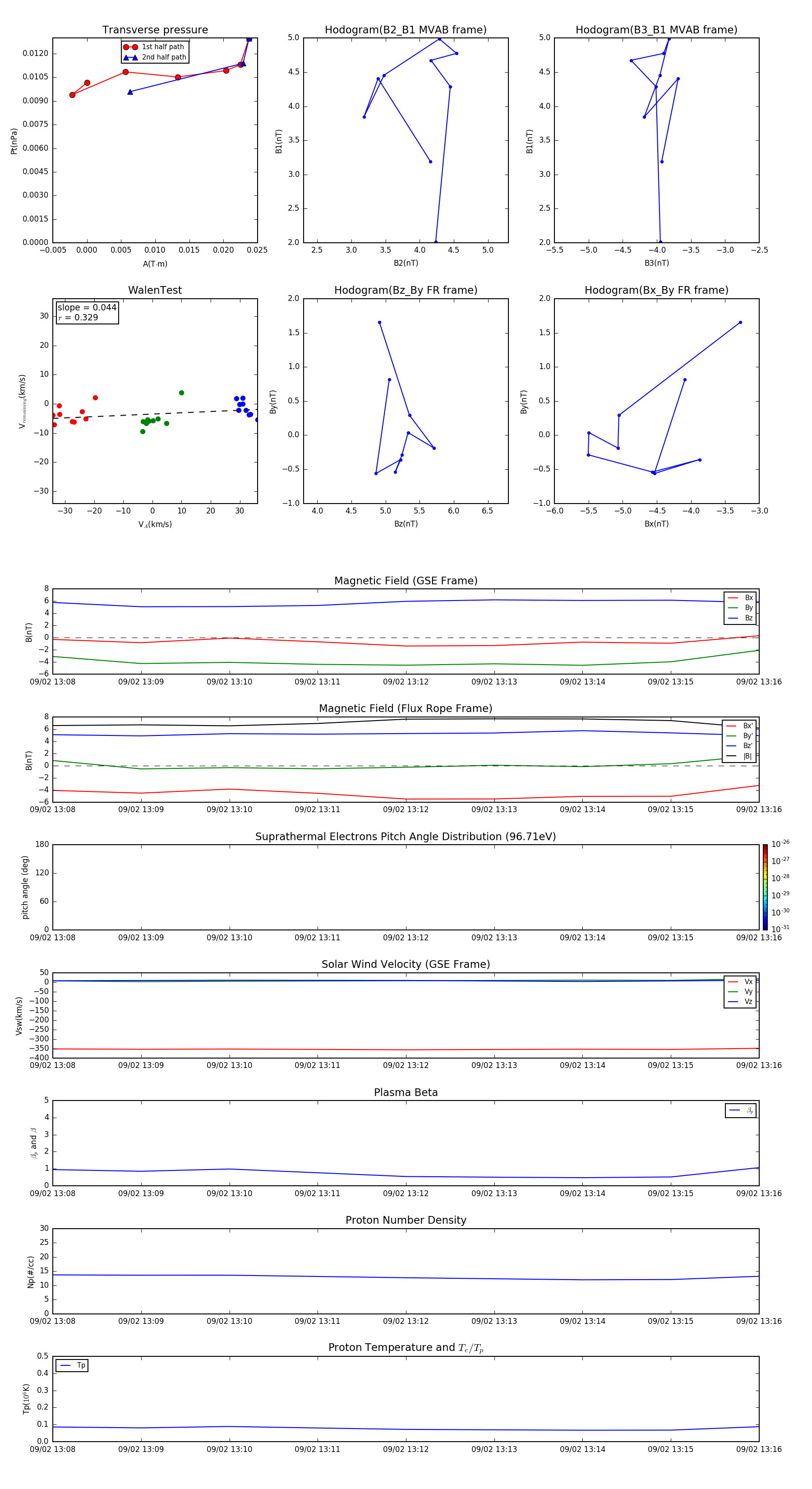
Task: Click the "Hodogram(B3_B1 MVAB frame)" title
Action: pos(656,30)
